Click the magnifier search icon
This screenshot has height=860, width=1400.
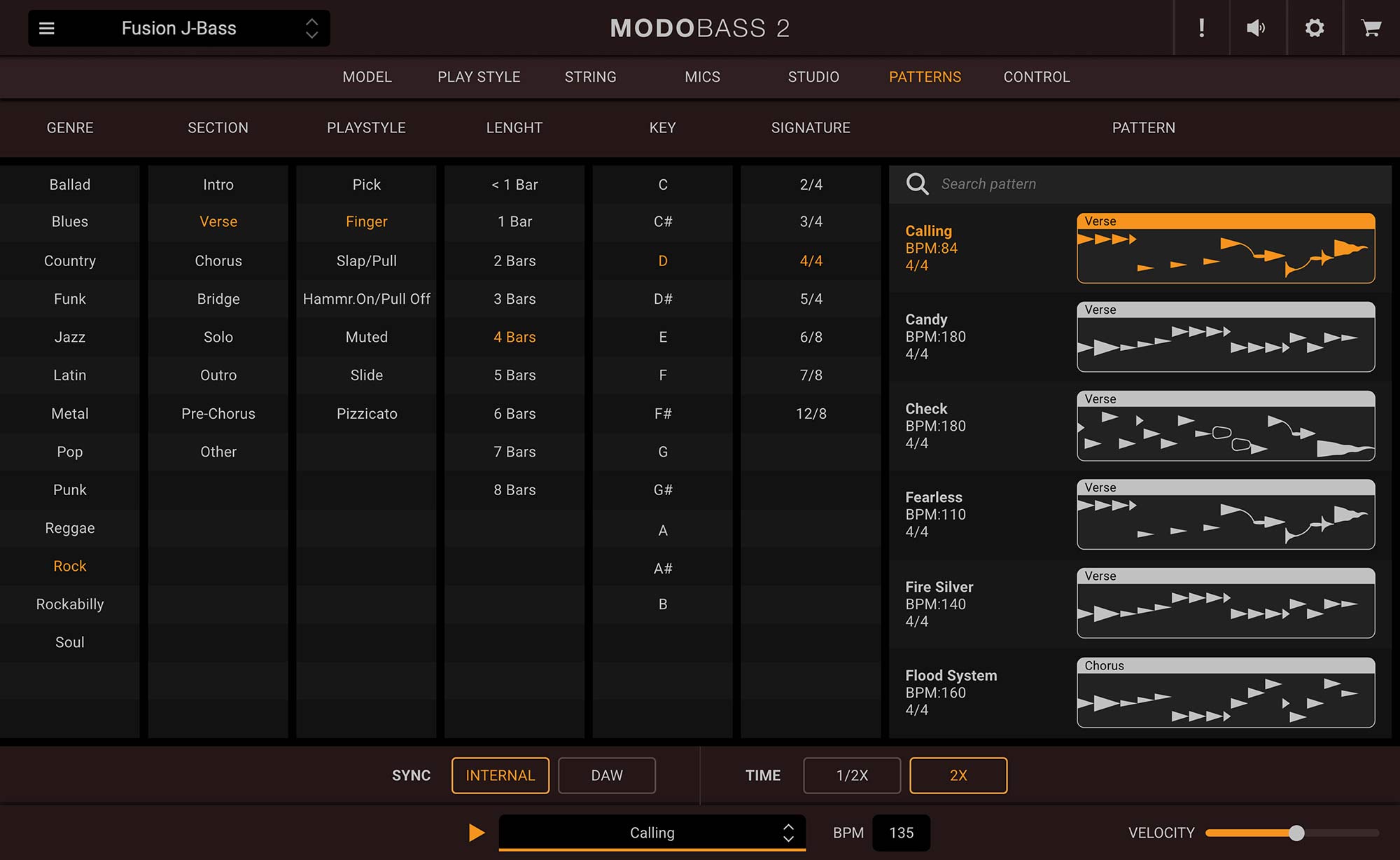click(x=917, y=184)
